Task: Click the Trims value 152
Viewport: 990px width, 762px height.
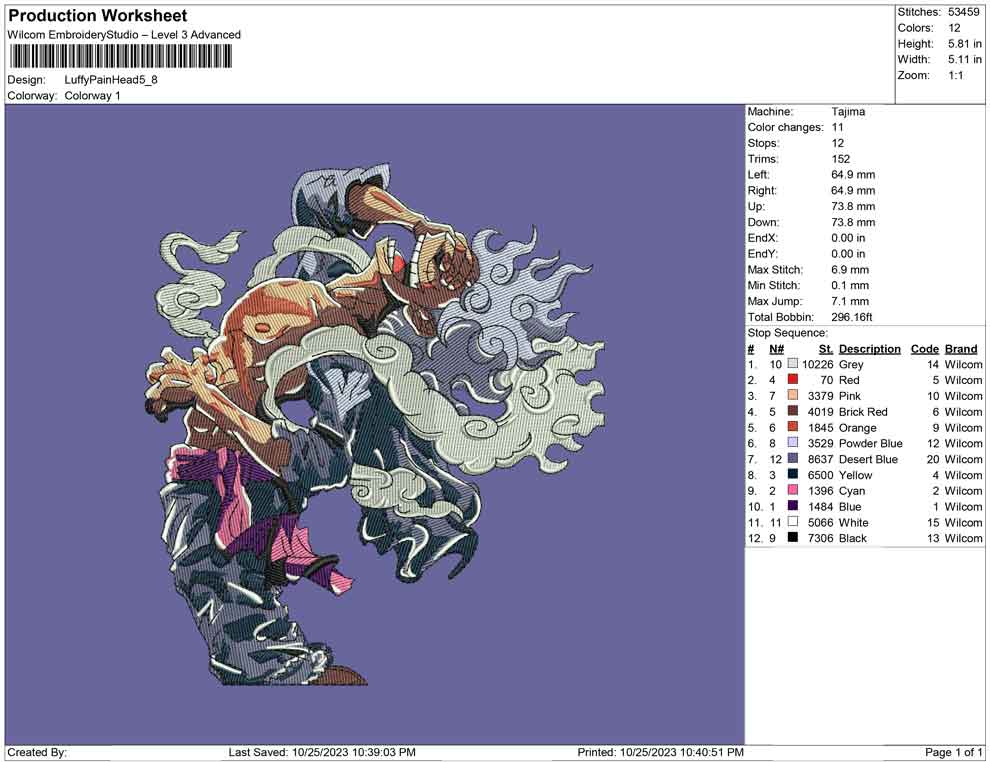Action: (x=840, y=159)
